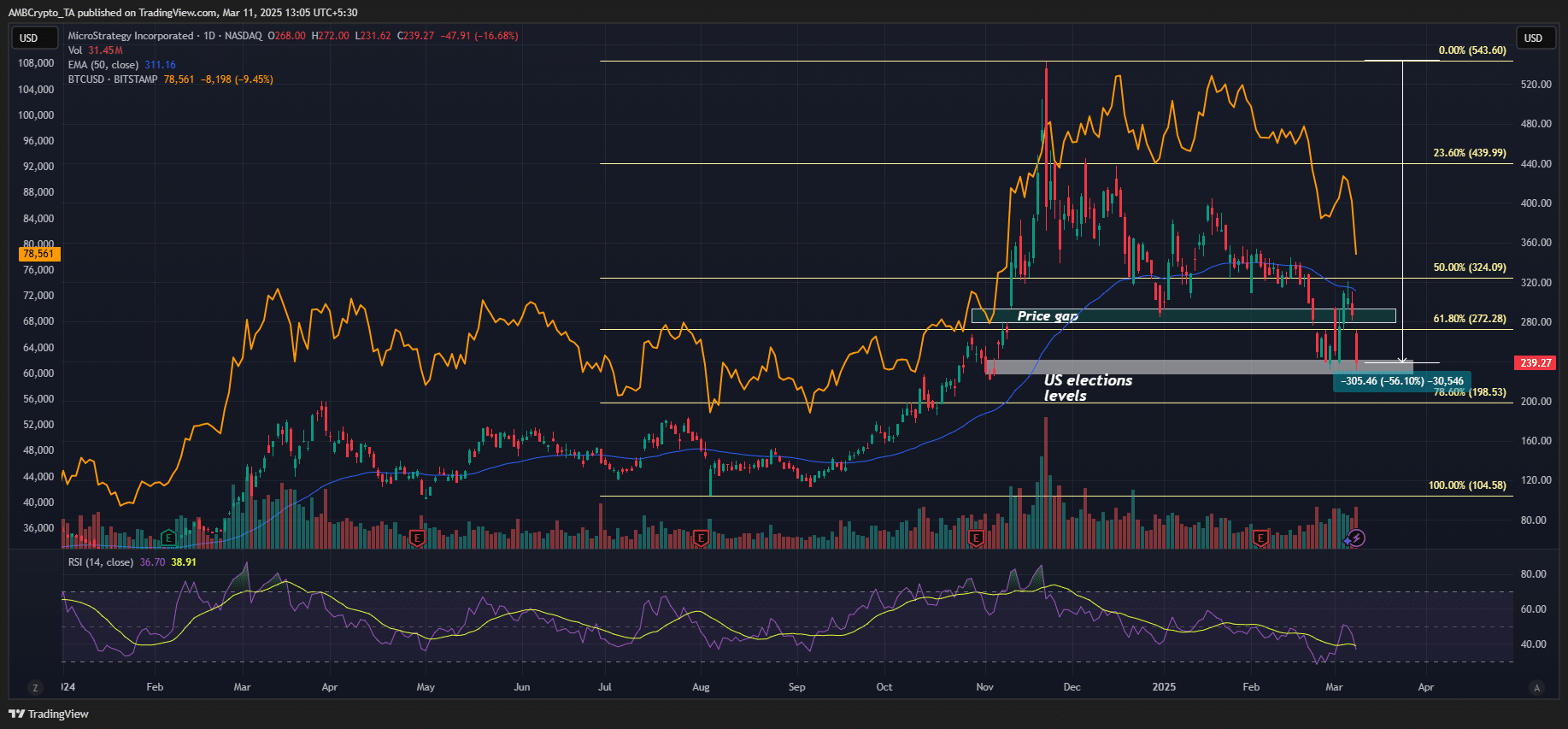Click the EMA value 311.16
Viewport: 1568px width, 729px height.
(x=160, y=65)
